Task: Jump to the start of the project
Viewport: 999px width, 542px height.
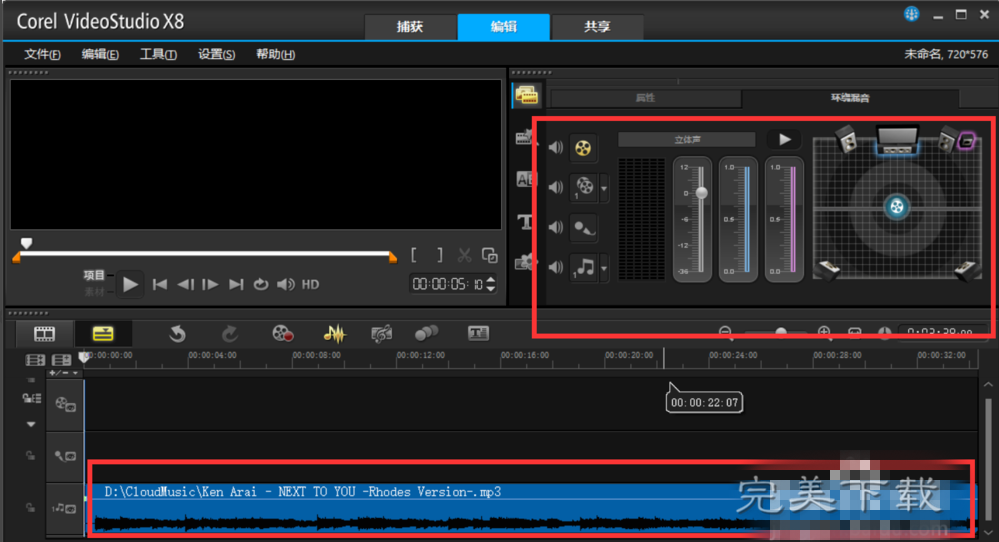Action: 159,285
